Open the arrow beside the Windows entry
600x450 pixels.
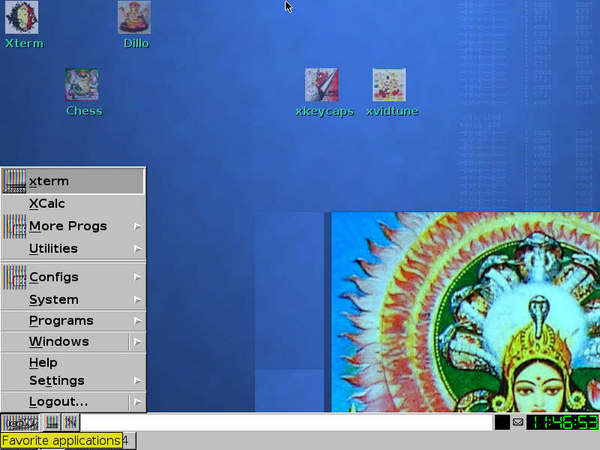(138, 341)
